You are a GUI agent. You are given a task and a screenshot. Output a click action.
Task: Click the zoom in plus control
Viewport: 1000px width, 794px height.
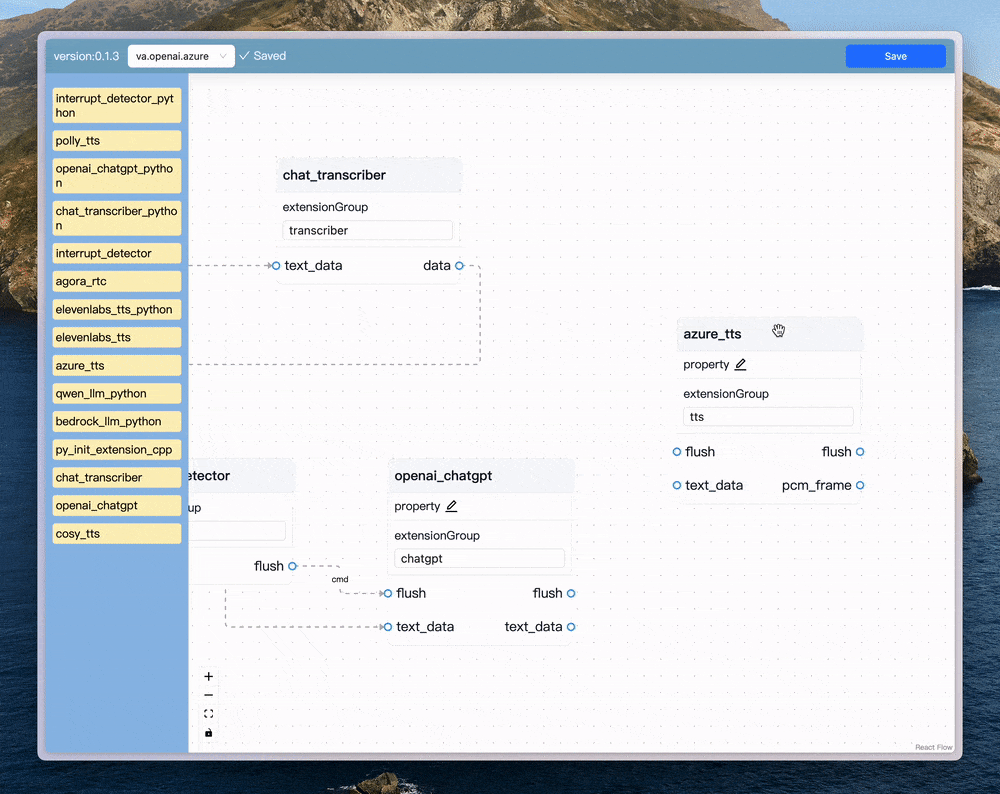(209, 677)
